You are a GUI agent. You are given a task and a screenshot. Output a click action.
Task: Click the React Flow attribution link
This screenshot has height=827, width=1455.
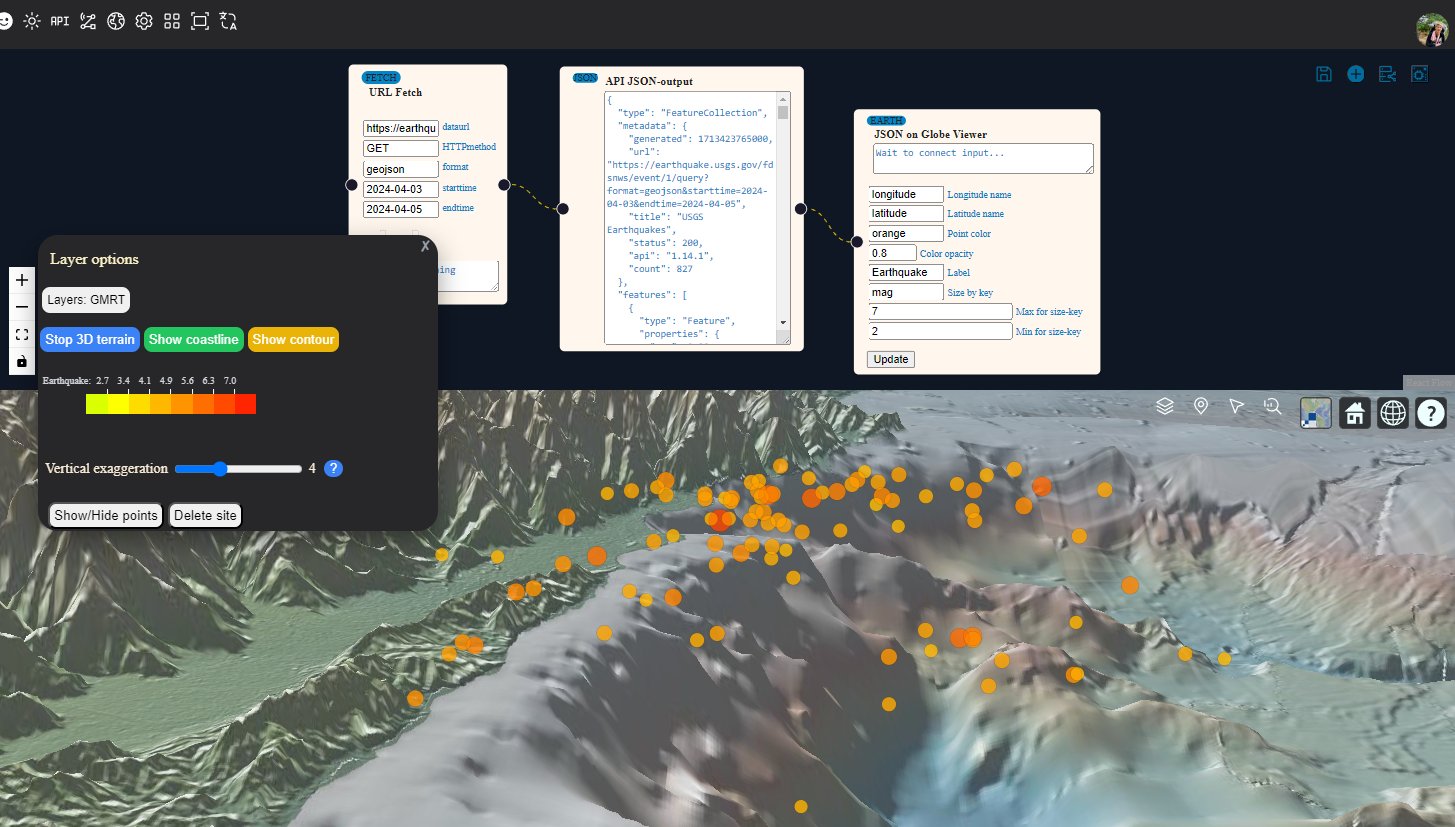pos(1429,382)
